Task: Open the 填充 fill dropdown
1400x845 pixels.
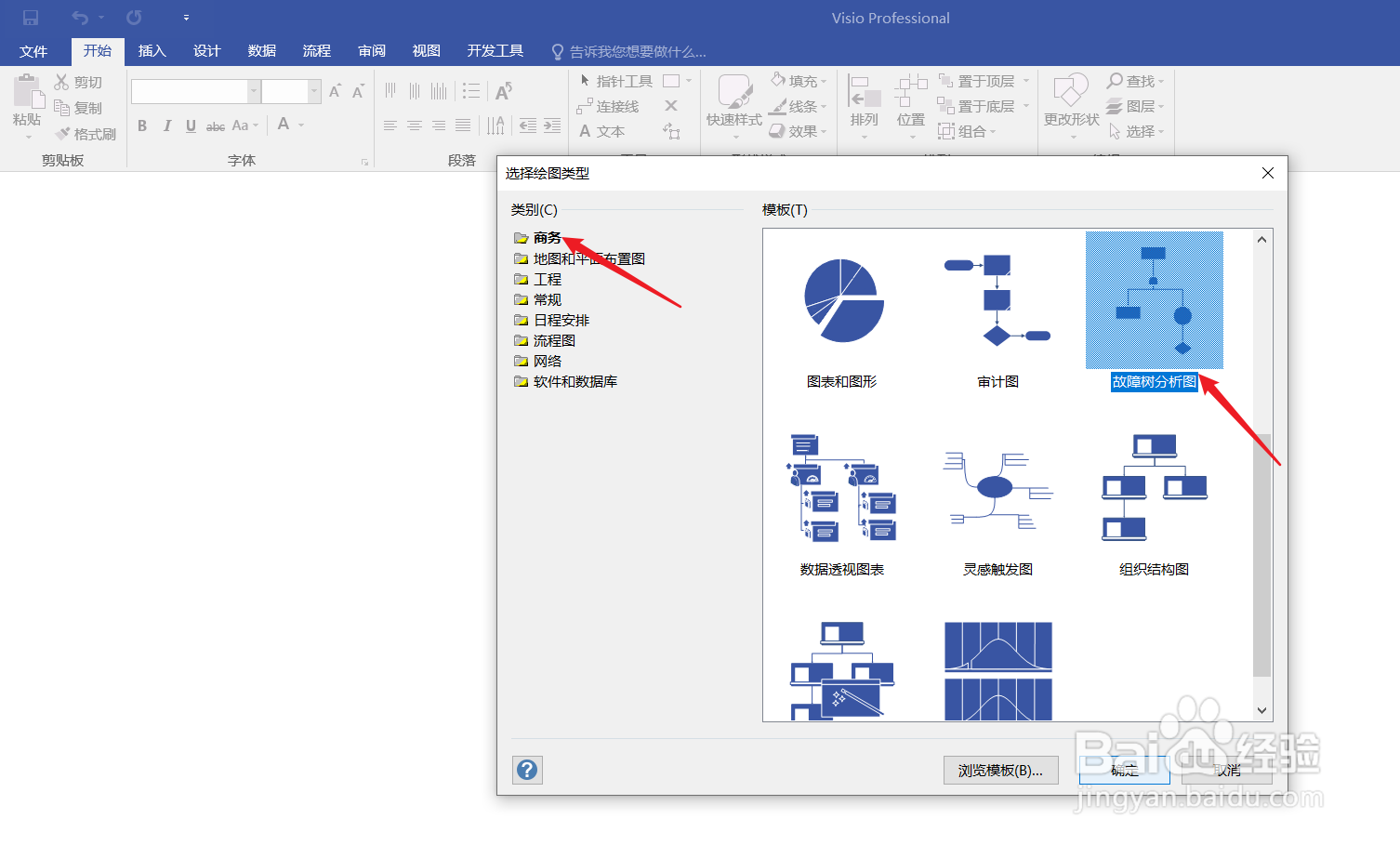Action: [799, 81]
